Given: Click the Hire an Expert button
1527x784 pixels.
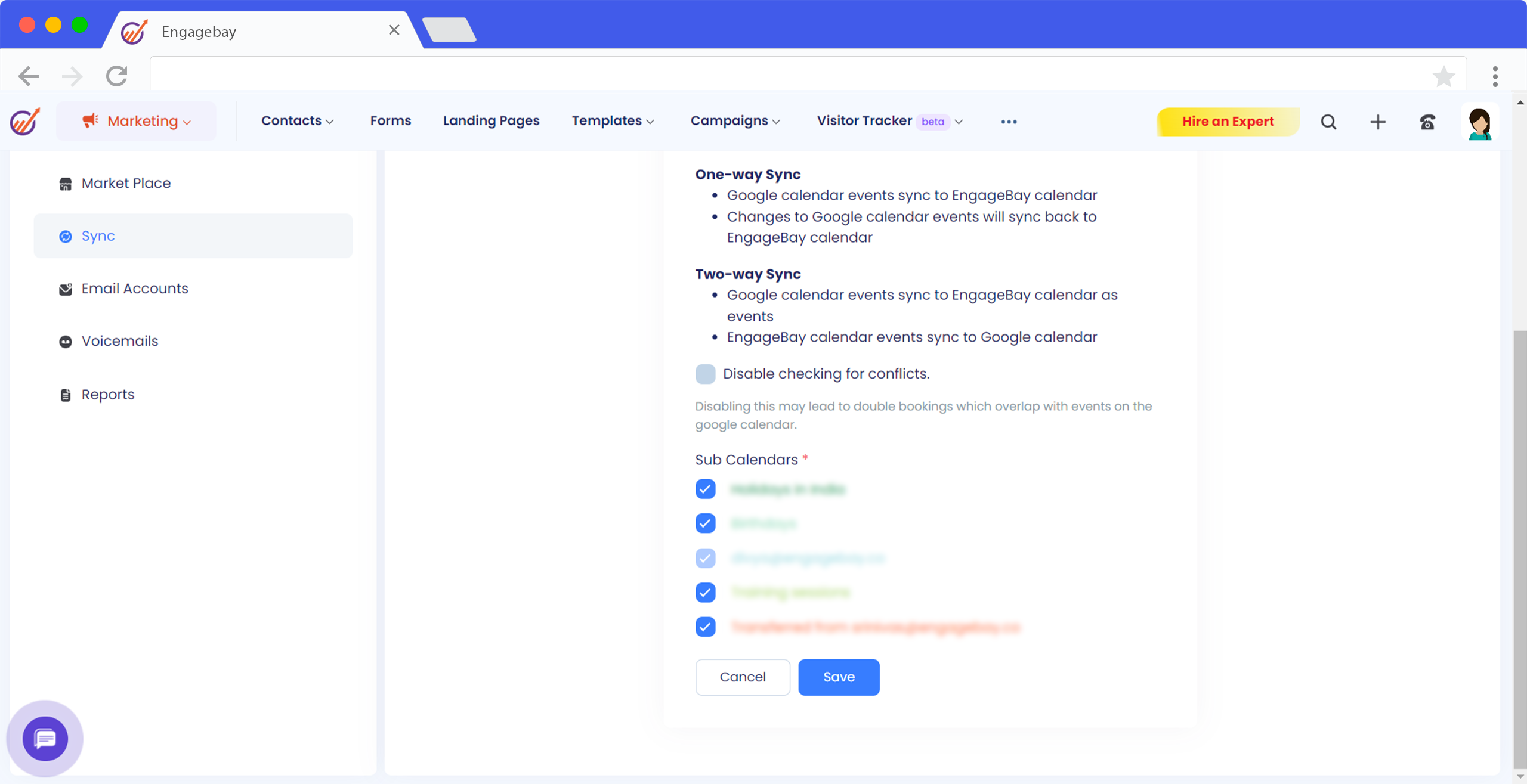Looking at the screenshot, I should point(1228,122).
